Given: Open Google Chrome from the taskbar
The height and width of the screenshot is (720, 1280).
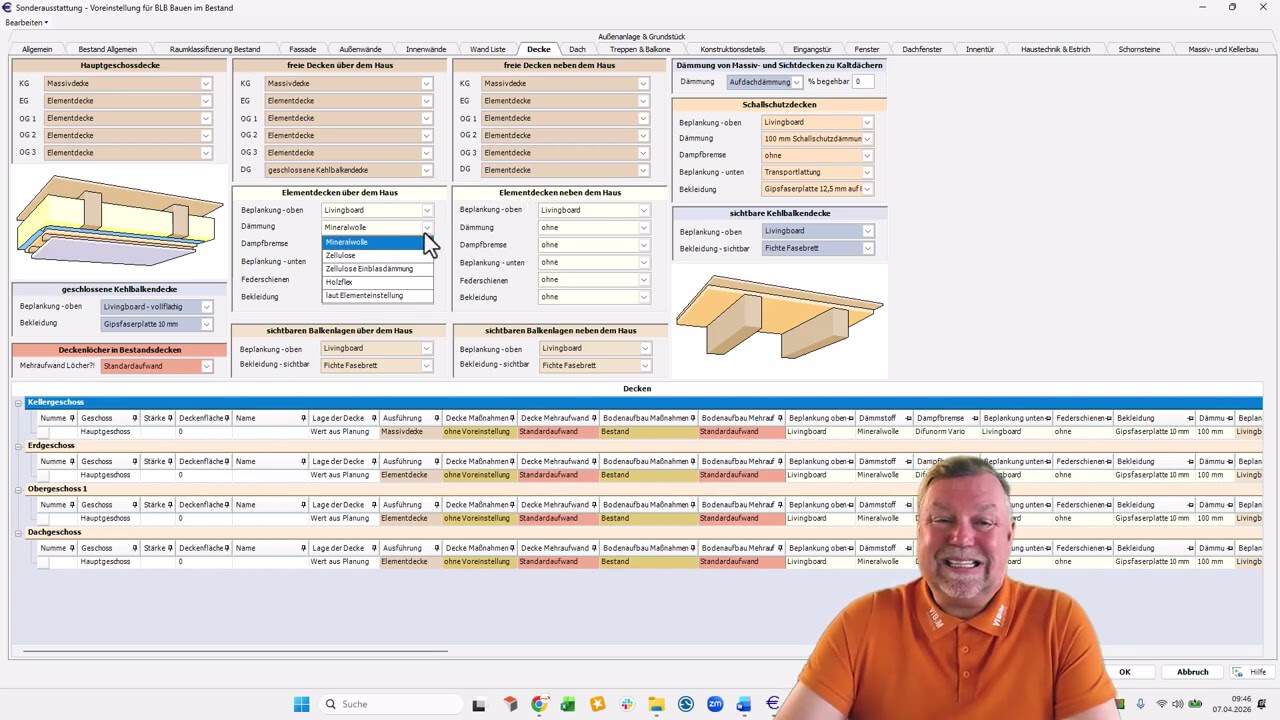Looking at the screenshot, I should coord(539,704).
